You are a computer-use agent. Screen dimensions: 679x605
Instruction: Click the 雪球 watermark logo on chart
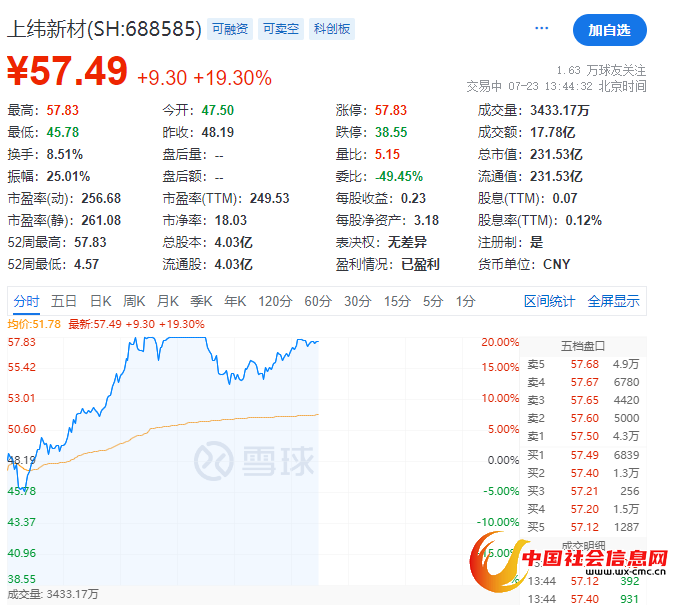coord(254,460)
